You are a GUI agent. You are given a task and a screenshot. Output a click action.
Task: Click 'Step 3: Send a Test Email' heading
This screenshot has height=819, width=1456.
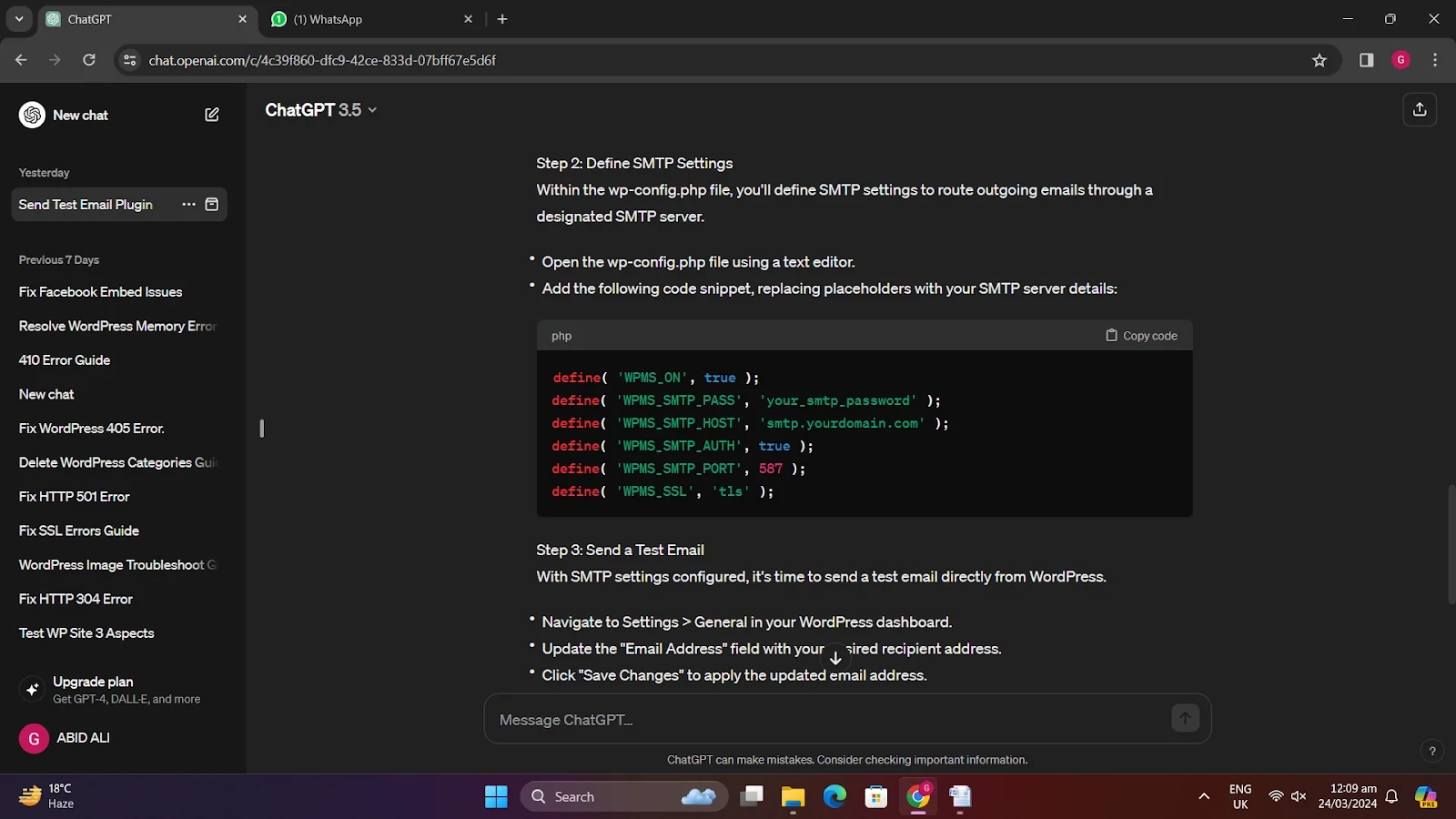620,551
